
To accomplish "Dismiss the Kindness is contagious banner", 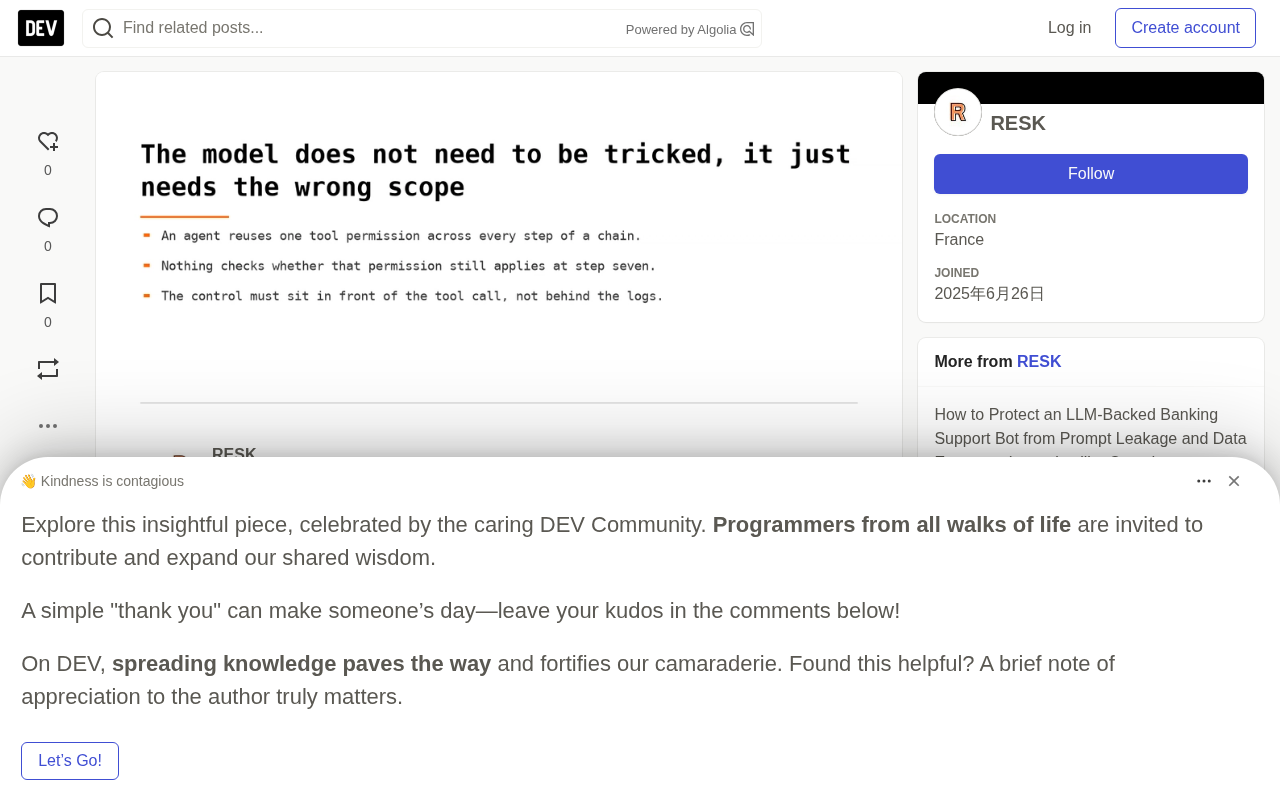I will pyautogui.click(x=1234, y=481).
